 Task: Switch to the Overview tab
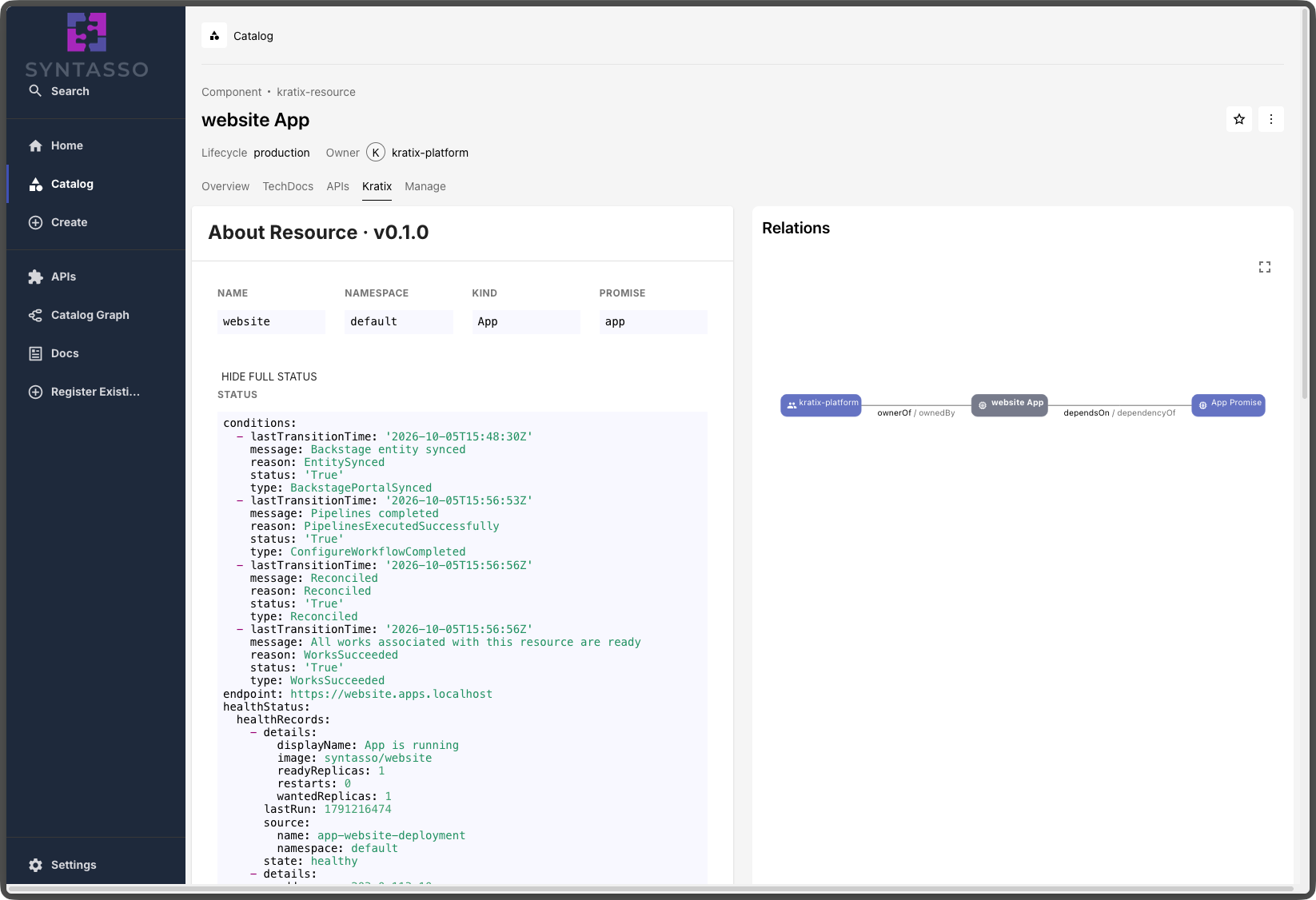click(x=225, y=186)
